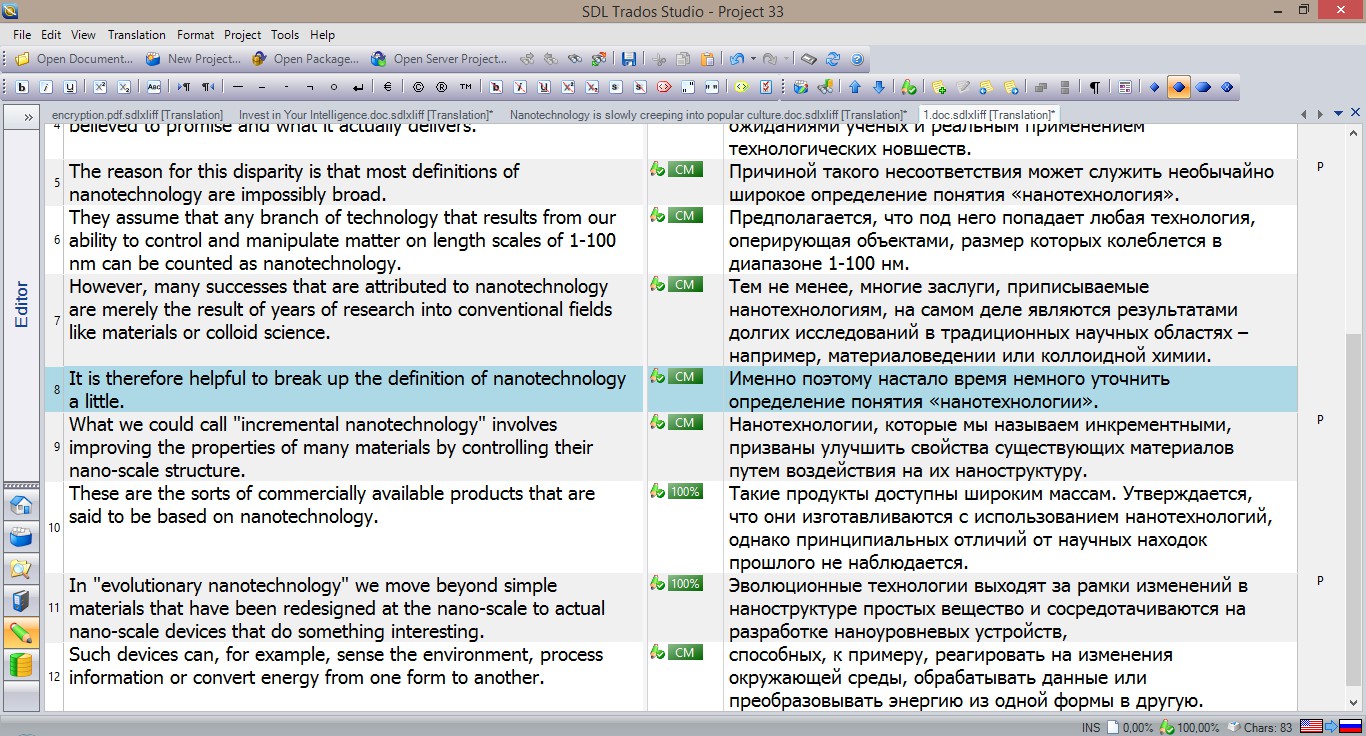1366x736 pixels.
Task: Open the Editor view pencil icon
Action: click(x=21, y=633)
